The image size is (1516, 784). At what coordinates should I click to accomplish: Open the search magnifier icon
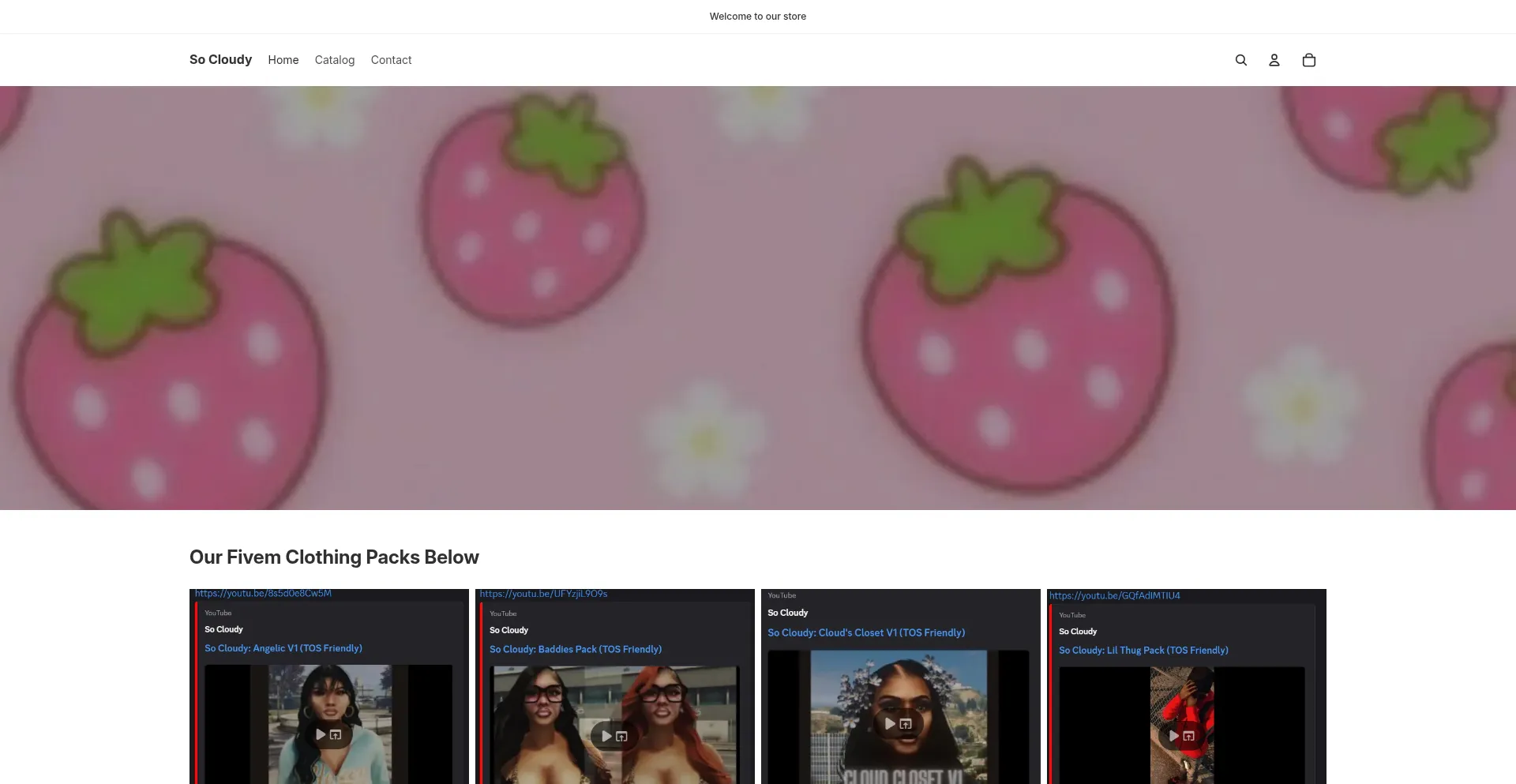(1240, 60)
